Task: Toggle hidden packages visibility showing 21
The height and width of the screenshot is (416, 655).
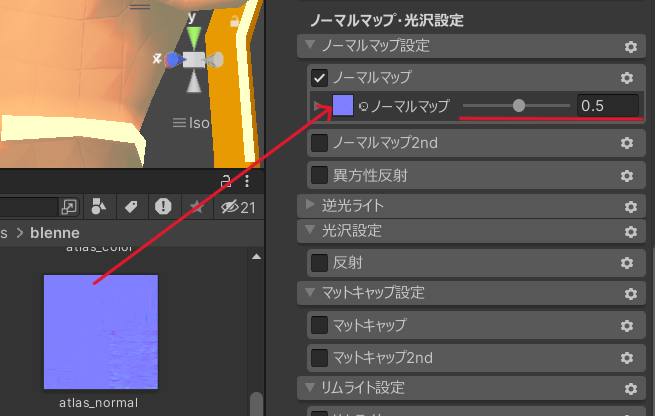Action: 238,207
